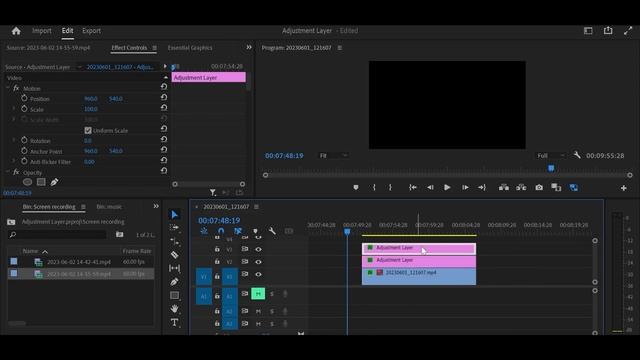
Task: Reset the Rotation parameter
Action: click(164, 139)
